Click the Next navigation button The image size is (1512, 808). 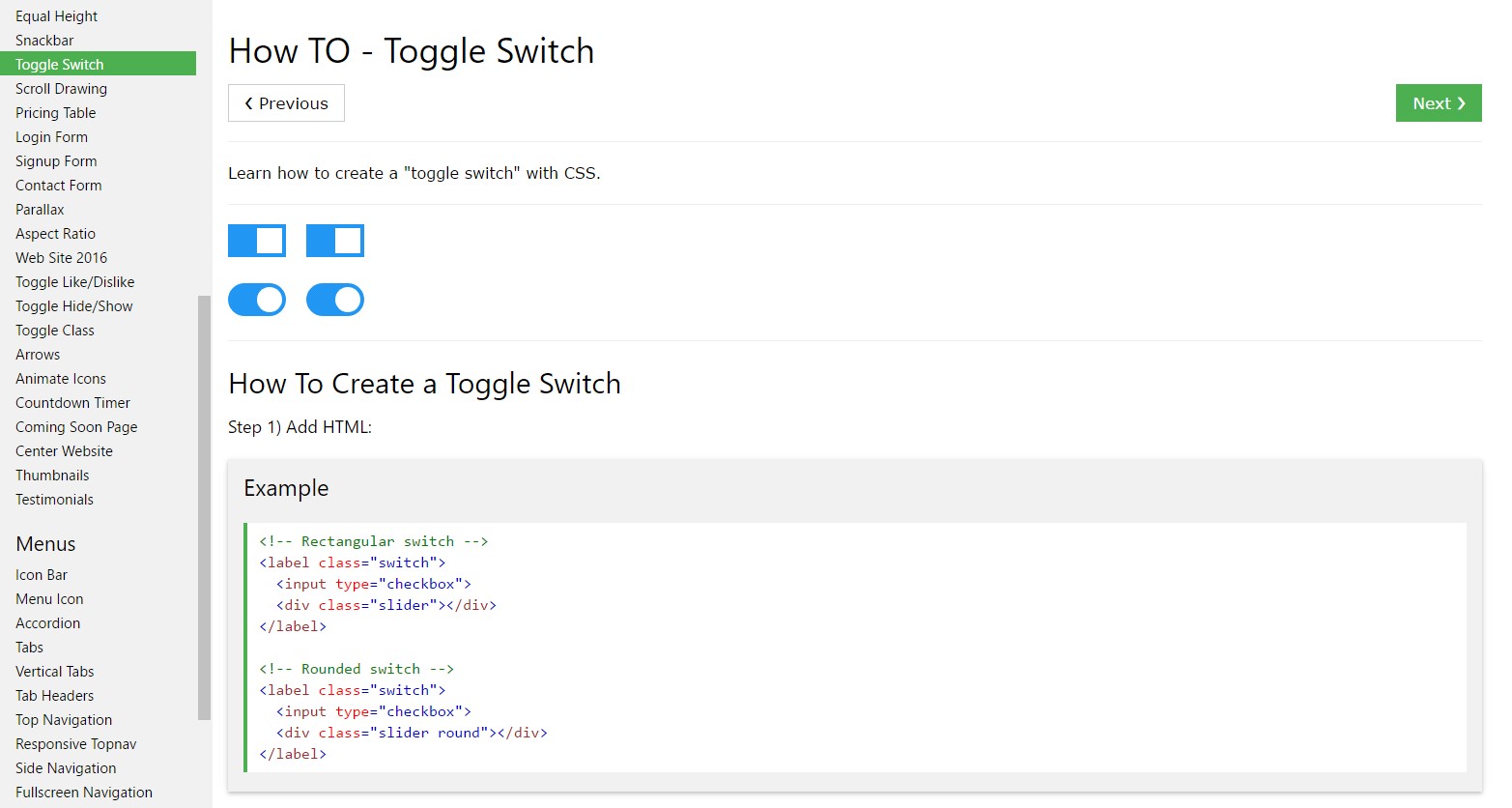click(1438, 102)
